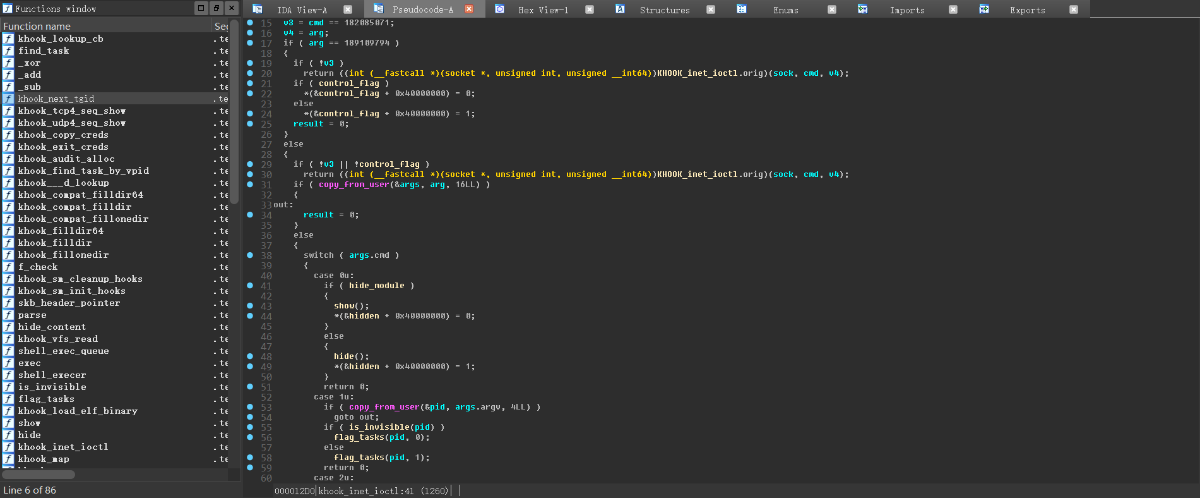Open the Imports tab
The width and height of the screenshot is (1200, 498).
[x=907, y=9]
